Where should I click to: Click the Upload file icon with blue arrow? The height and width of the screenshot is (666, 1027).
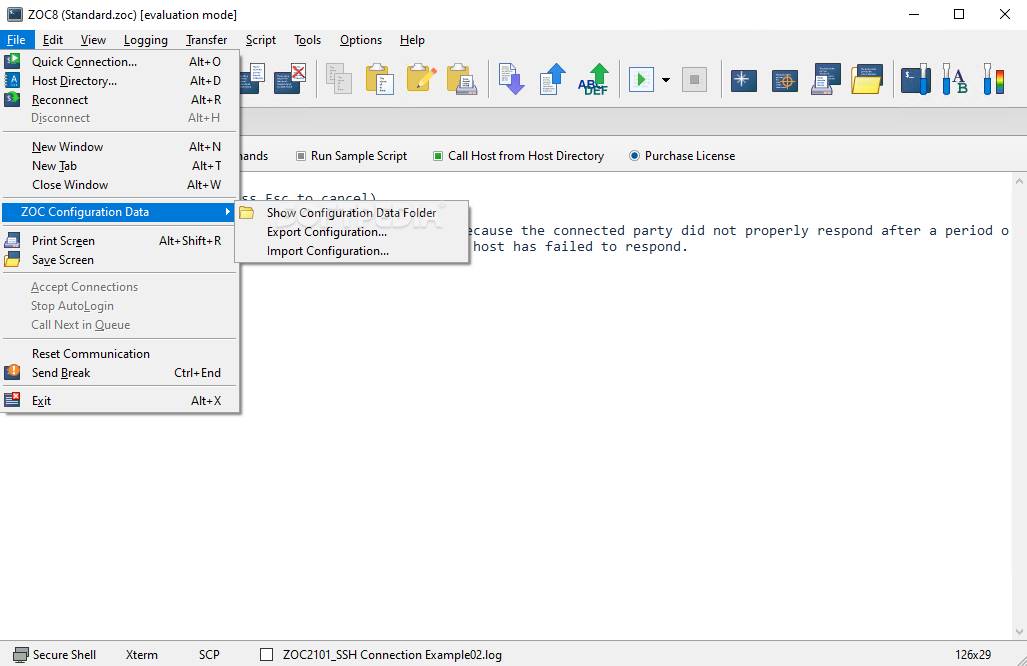(x=553, y=79)
